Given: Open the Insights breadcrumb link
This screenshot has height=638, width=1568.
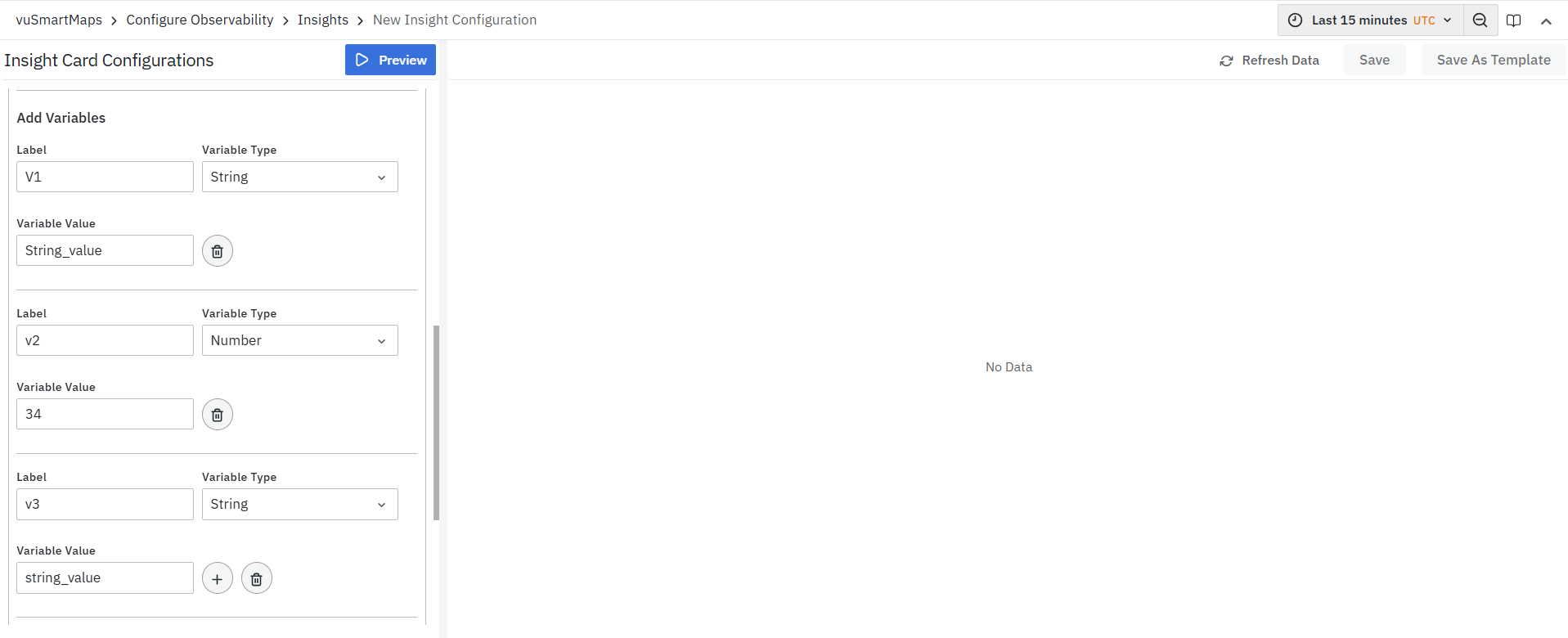Looking at the screenshot, I should (x=322, y=20).
